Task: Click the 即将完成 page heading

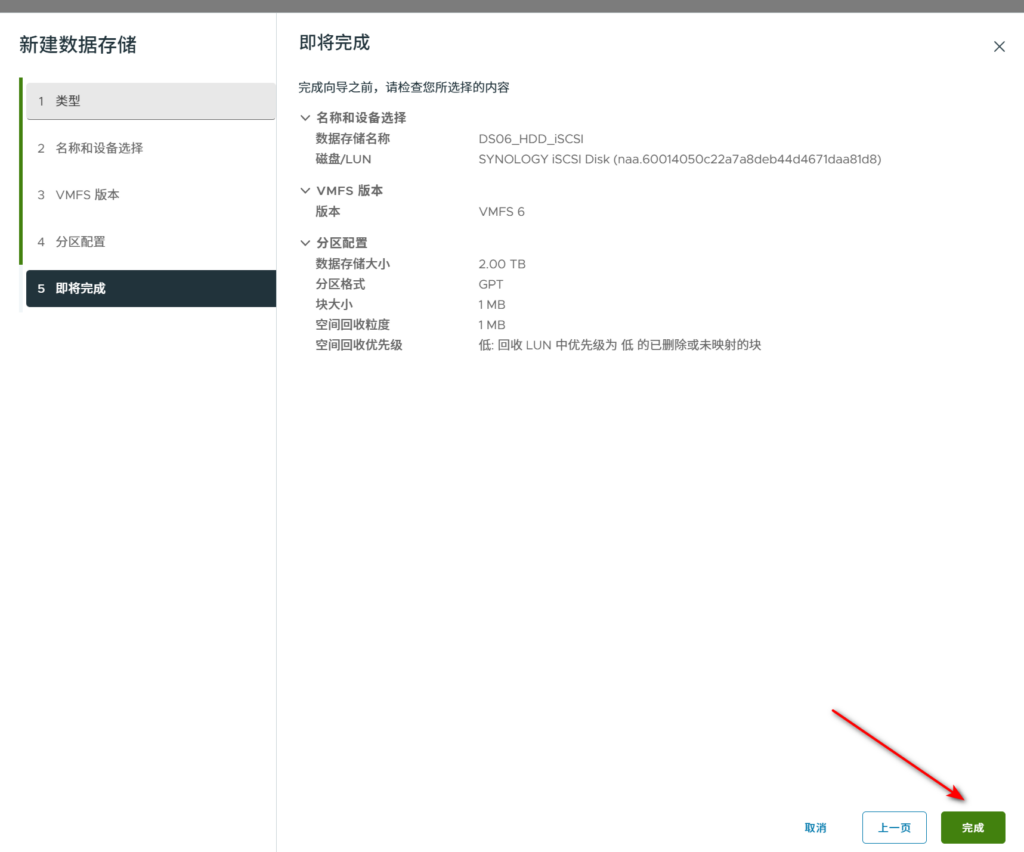Action: 334,43
